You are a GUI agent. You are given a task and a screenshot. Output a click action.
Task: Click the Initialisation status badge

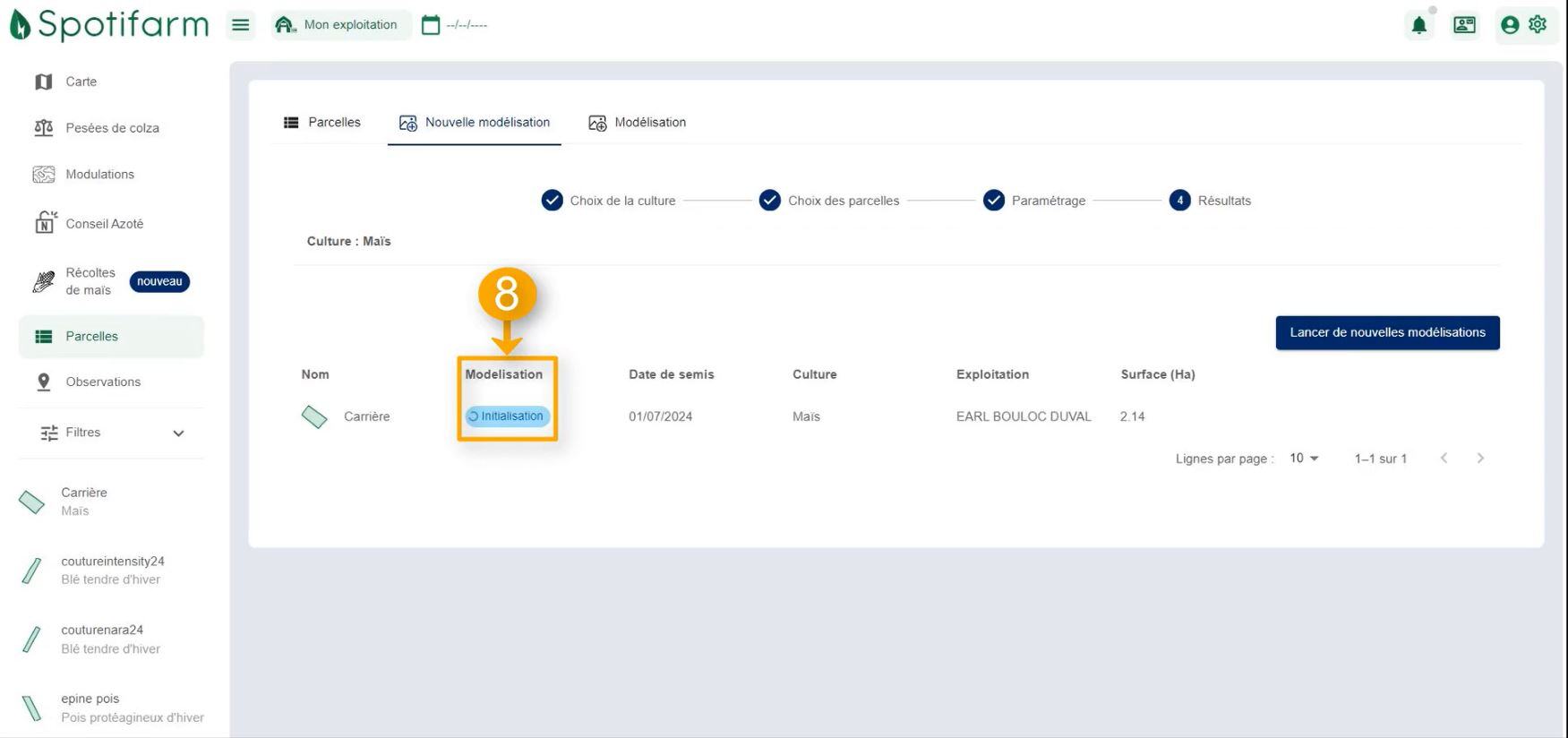point(507,416)
